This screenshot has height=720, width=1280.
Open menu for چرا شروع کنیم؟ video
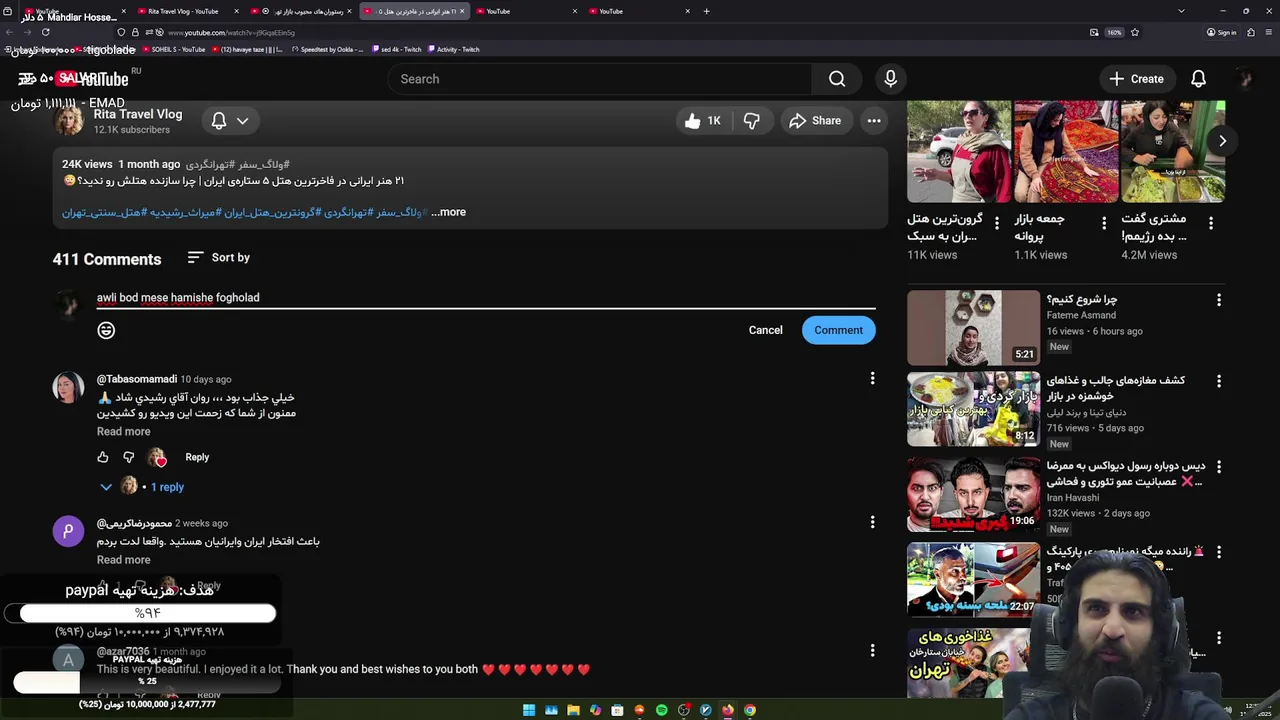click(1218, 300)
